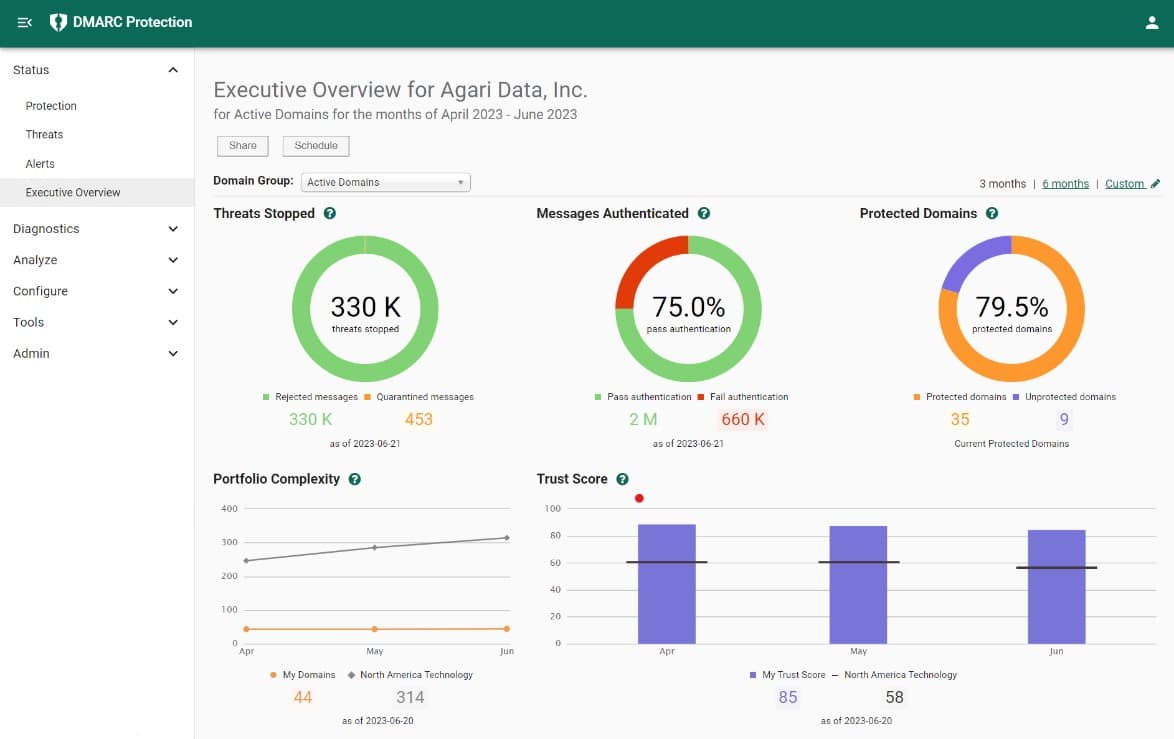Screen dimensions: 1174x739
Task: Click the Fail authentication legend swatch
Action: coord(701,397)
